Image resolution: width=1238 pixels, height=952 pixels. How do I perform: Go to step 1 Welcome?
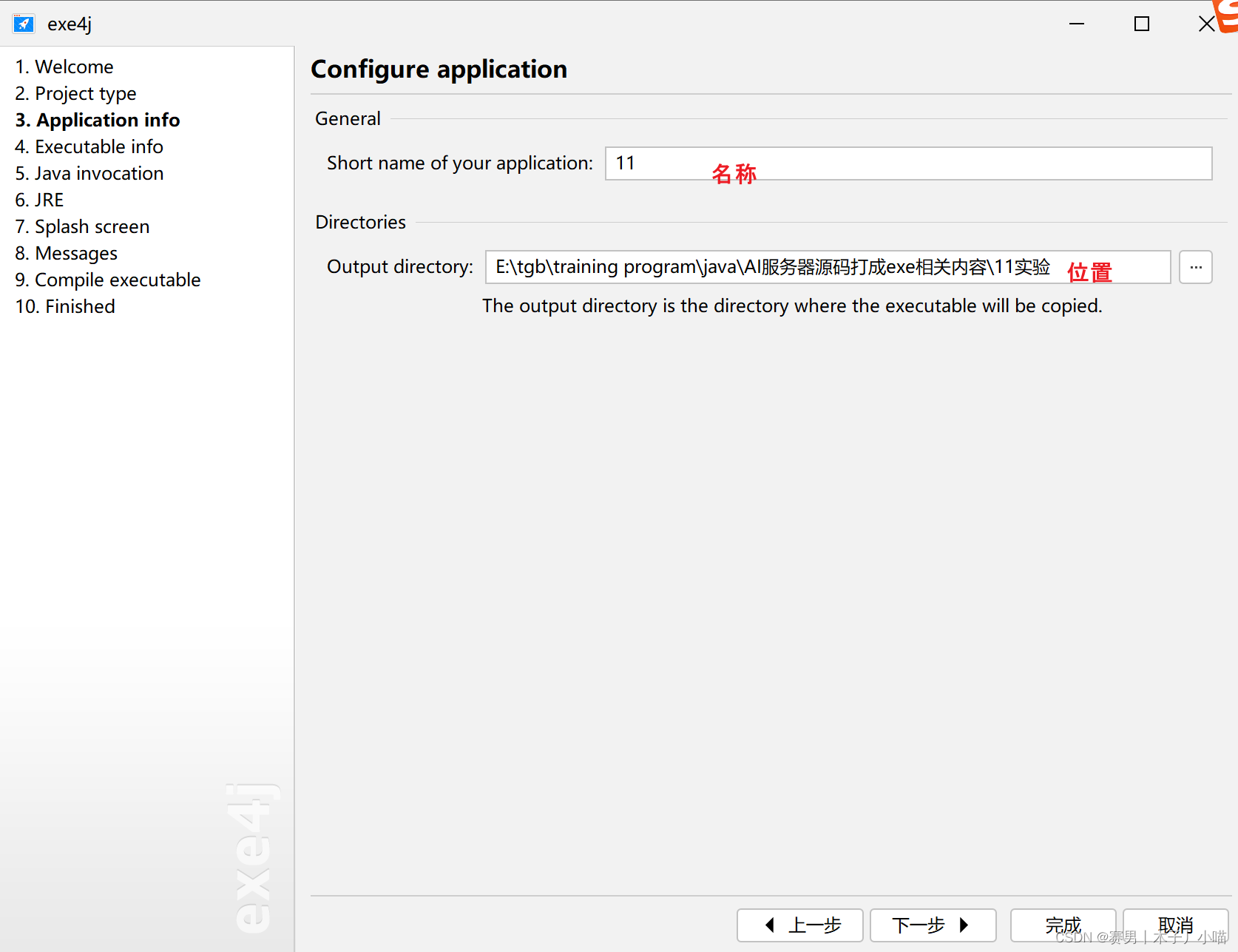tap(64, 67)
